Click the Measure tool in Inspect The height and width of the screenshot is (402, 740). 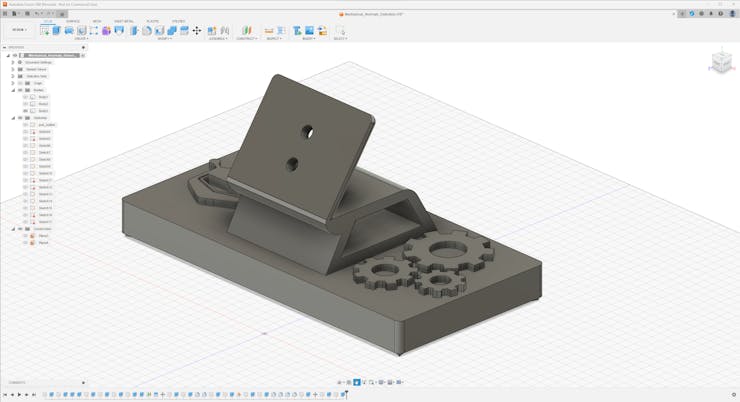pos(269,31)
